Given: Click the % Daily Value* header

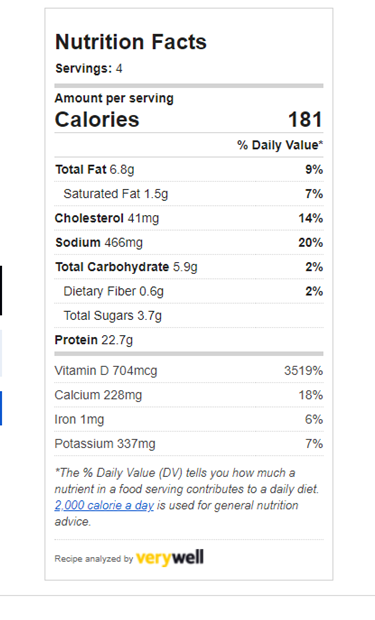Looking at the screenshot, I should tap(280, 145).
